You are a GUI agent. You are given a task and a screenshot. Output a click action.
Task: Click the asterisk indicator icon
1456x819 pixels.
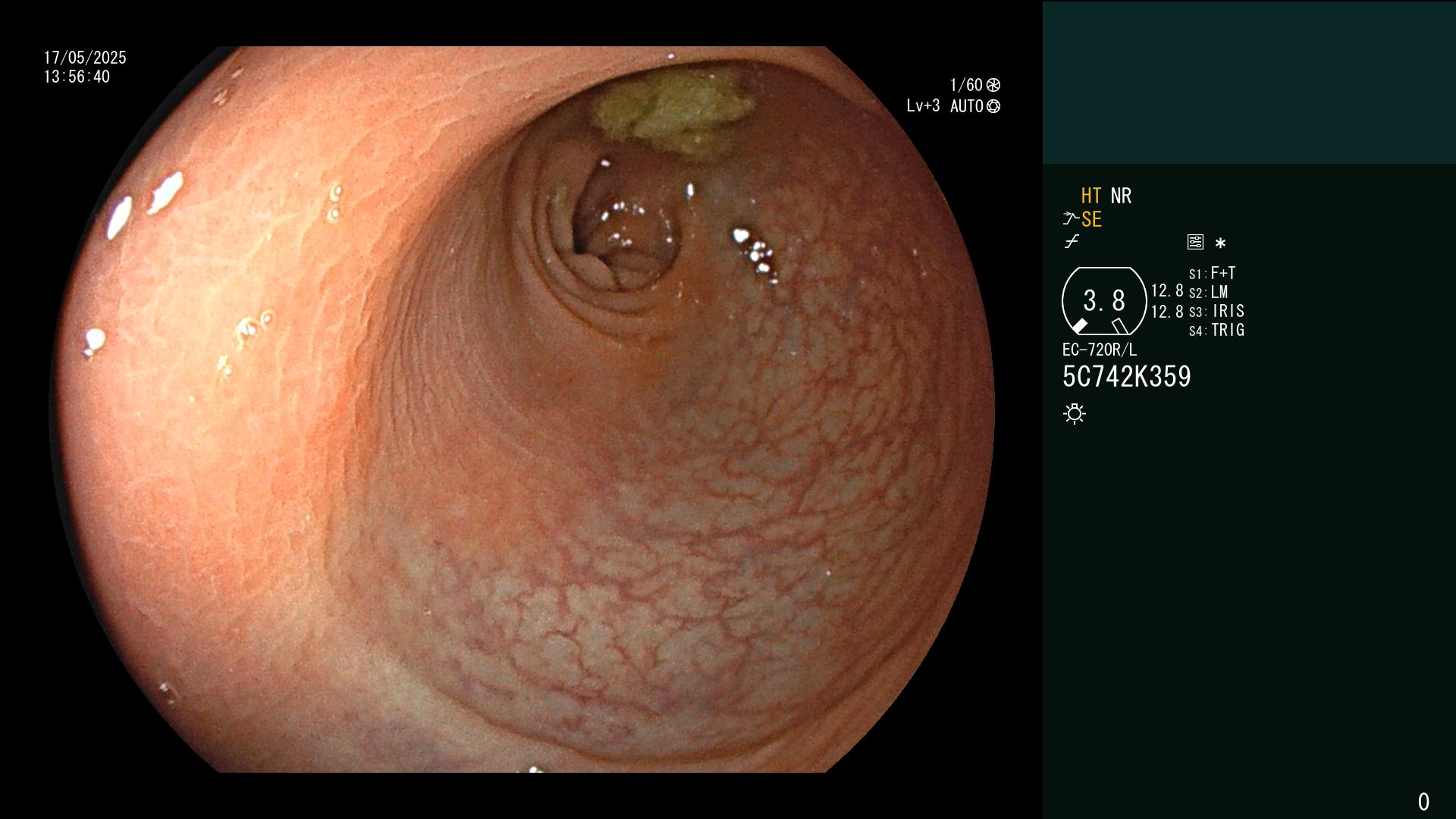[1220, 243]
